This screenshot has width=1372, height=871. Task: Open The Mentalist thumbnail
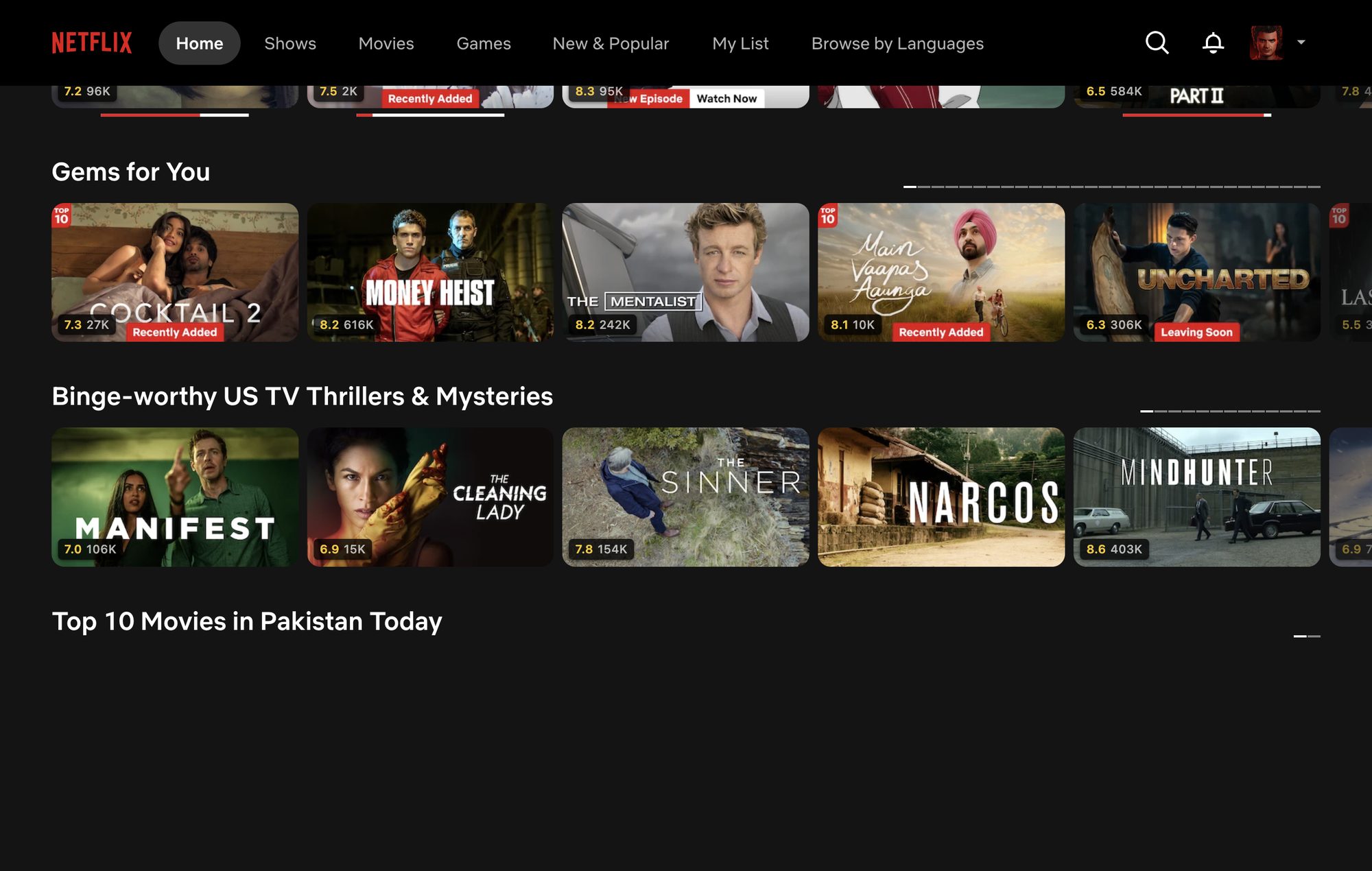click(686, 272)
